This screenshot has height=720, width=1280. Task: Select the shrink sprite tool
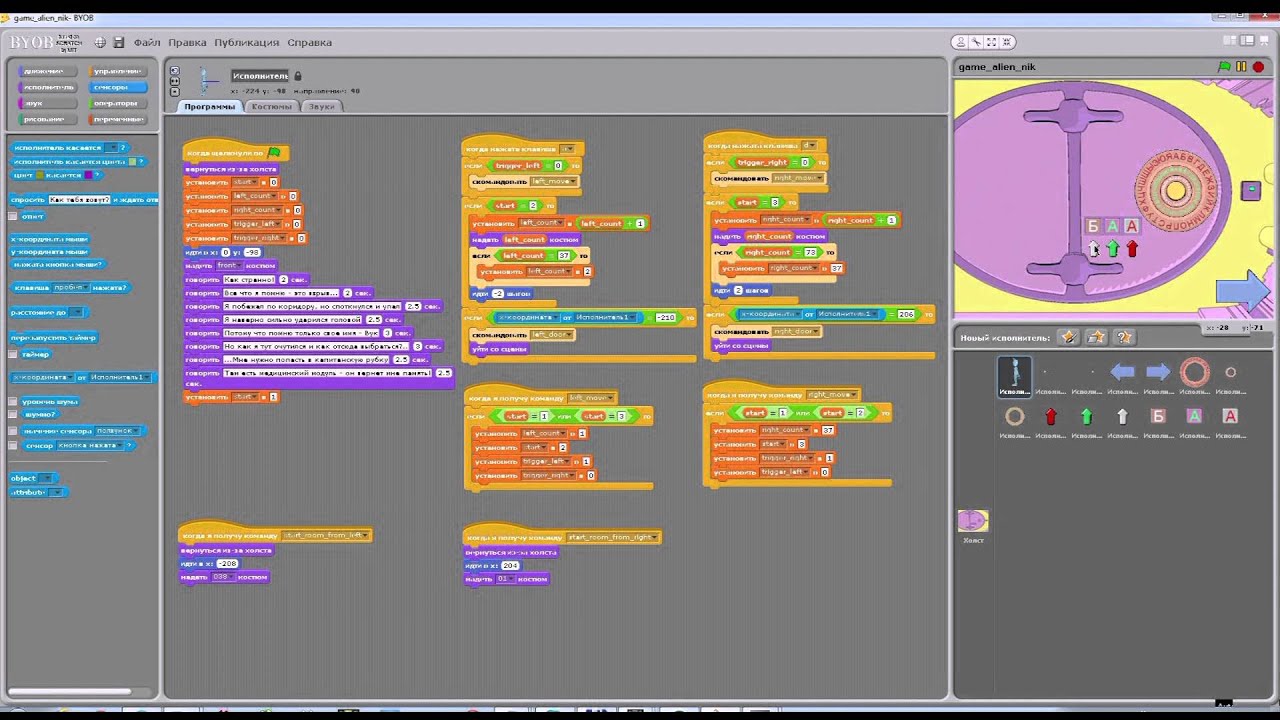click(x=1006, y=42)
